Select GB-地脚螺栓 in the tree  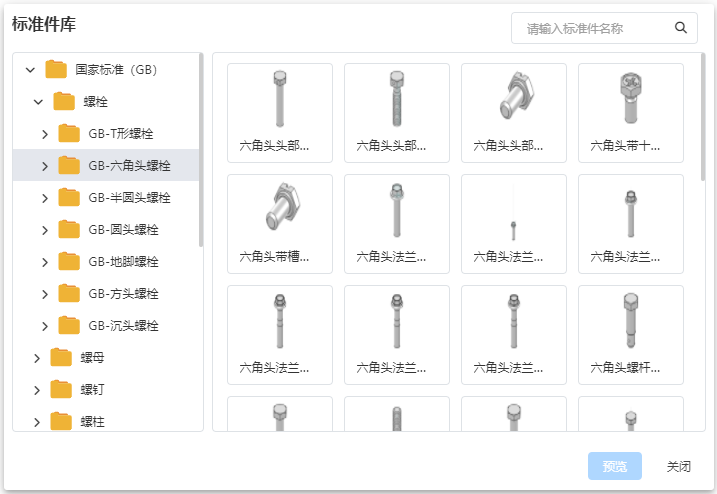click(123, 262)
